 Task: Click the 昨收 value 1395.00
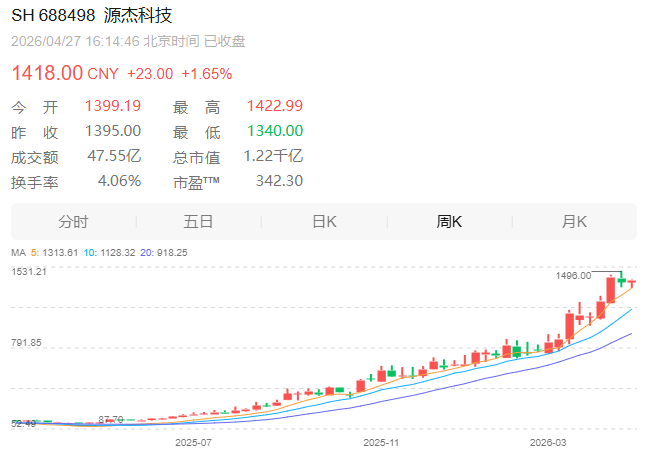(113, 131)
